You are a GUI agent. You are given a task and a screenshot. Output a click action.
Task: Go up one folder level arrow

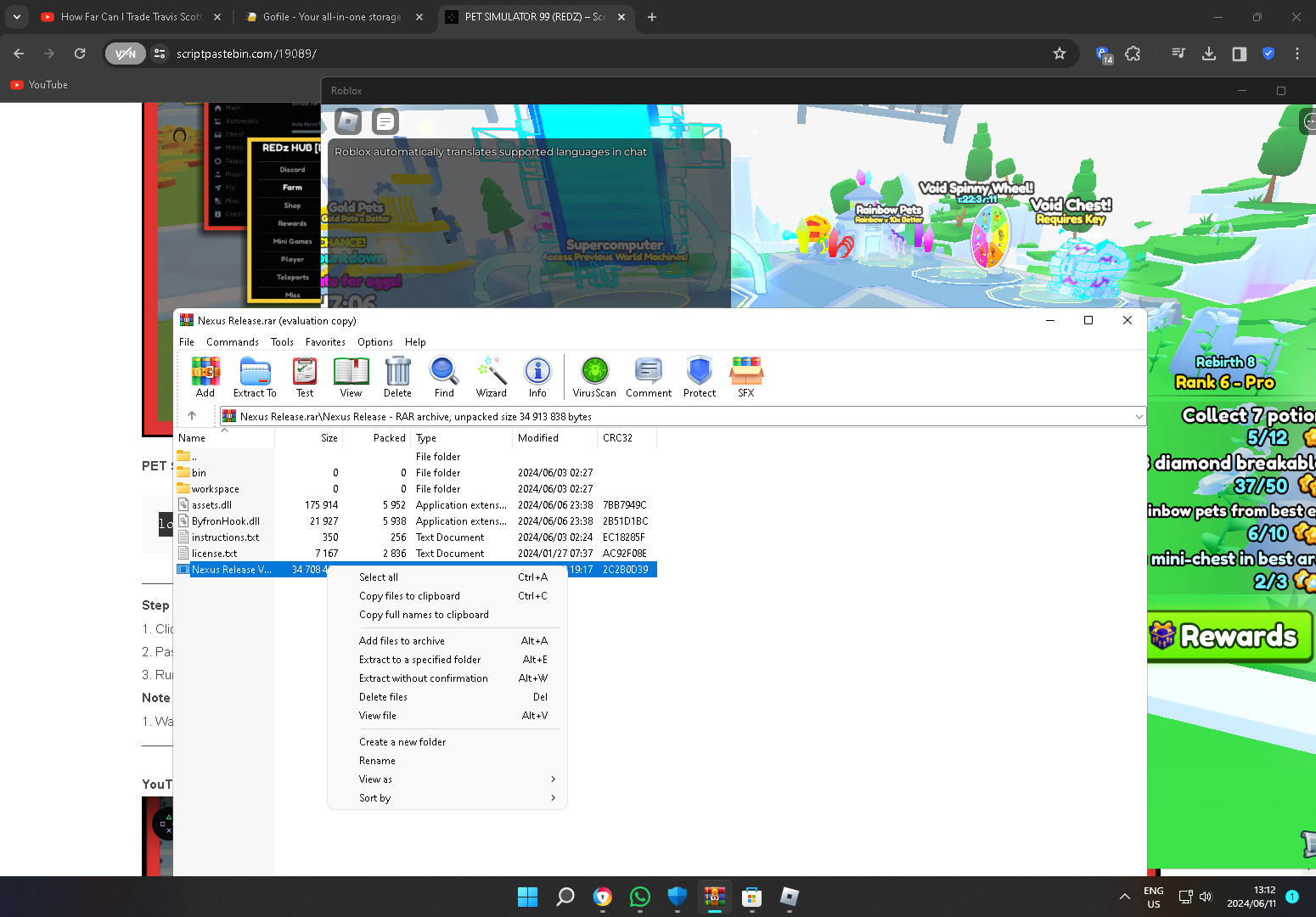tap(192, 416)
